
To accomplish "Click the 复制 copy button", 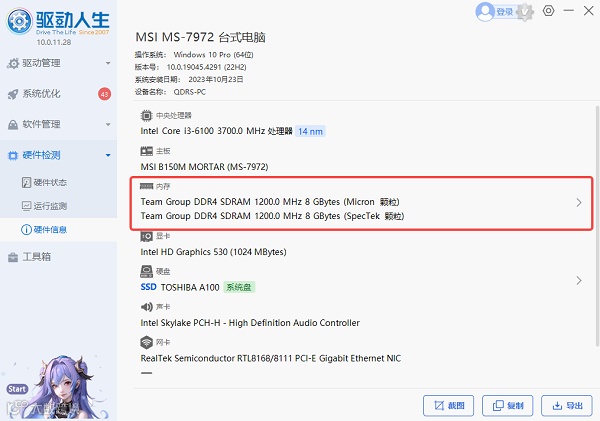I will [x=507, y=405].
